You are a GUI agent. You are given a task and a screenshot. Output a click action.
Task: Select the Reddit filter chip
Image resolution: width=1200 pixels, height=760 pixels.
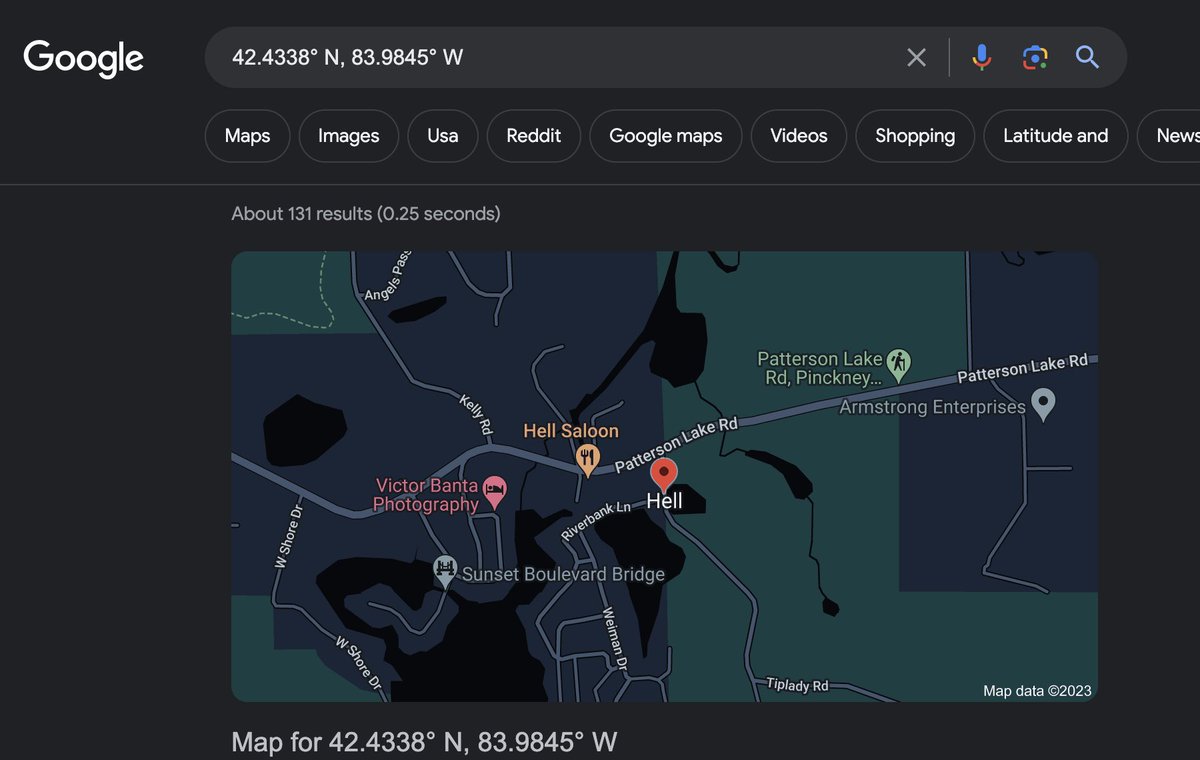(534, 136)
